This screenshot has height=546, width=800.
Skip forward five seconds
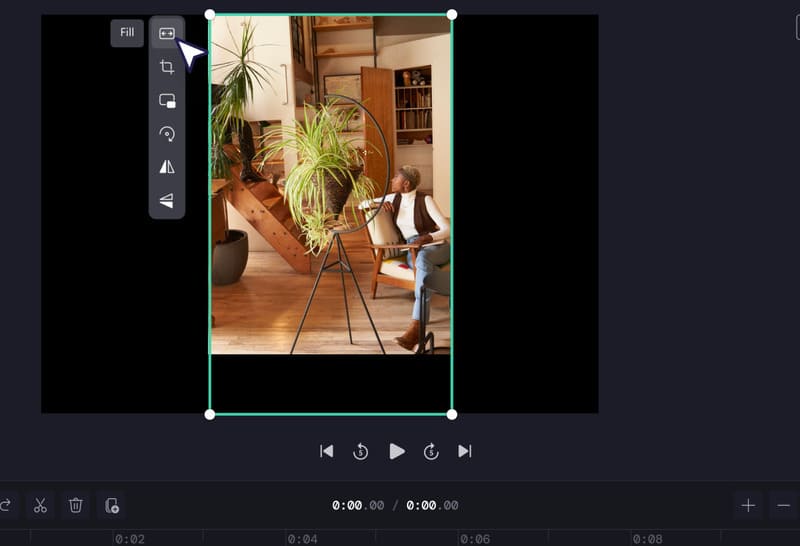(x=431, y=452)
